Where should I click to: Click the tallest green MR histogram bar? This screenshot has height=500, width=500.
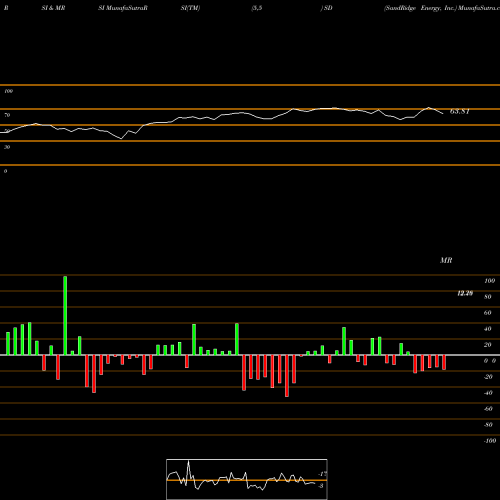pos(65,315)
